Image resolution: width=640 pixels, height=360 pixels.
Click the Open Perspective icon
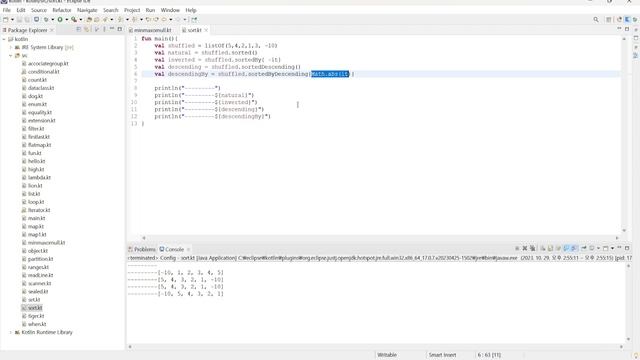(609, 20)
